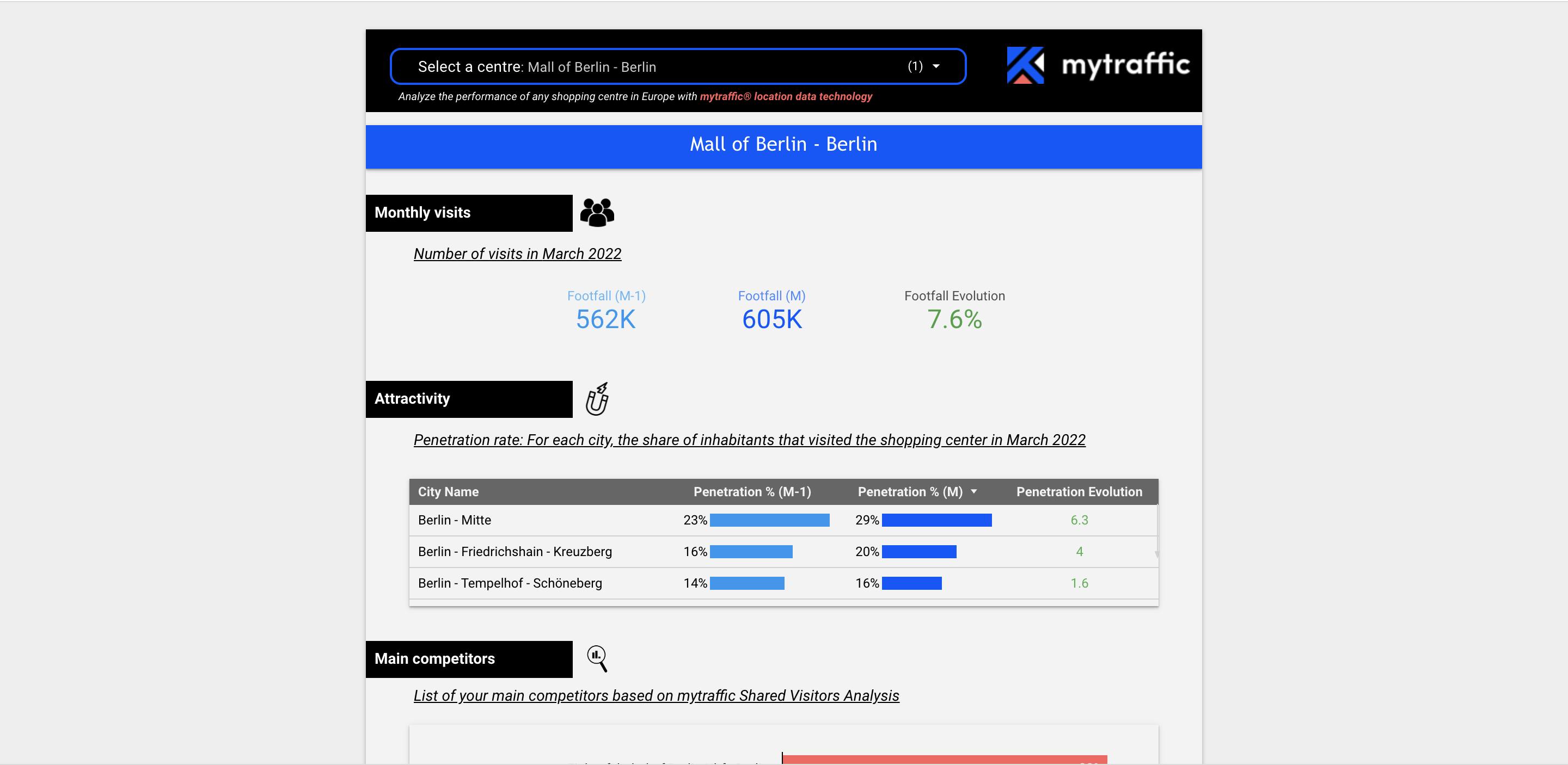Click the Main competitors section header
The width and height of the screenshot is (1568, 765).
point(469,659)
